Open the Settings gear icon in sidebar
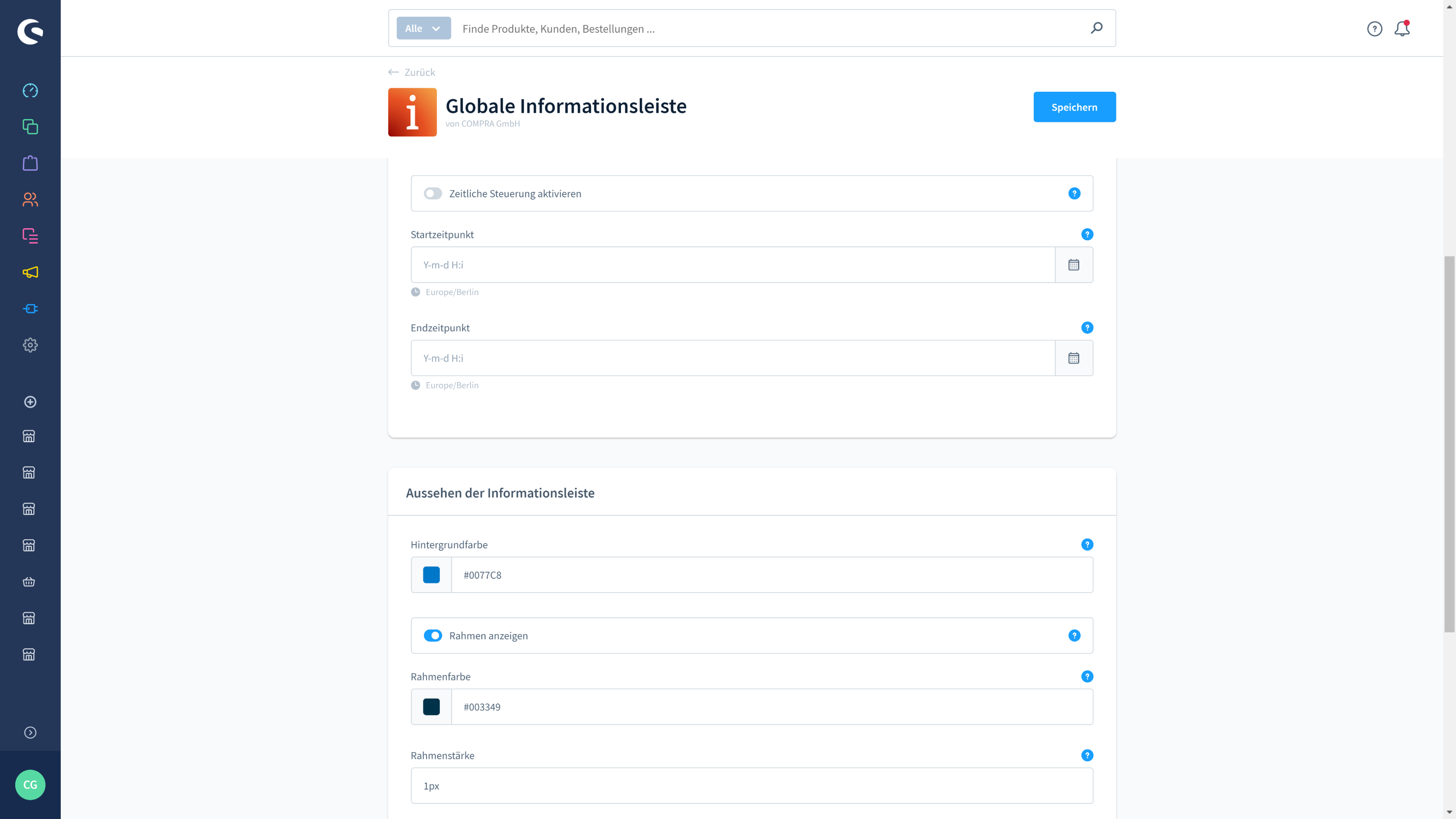Screen dimensions: 1456x819 coord(30,345)
